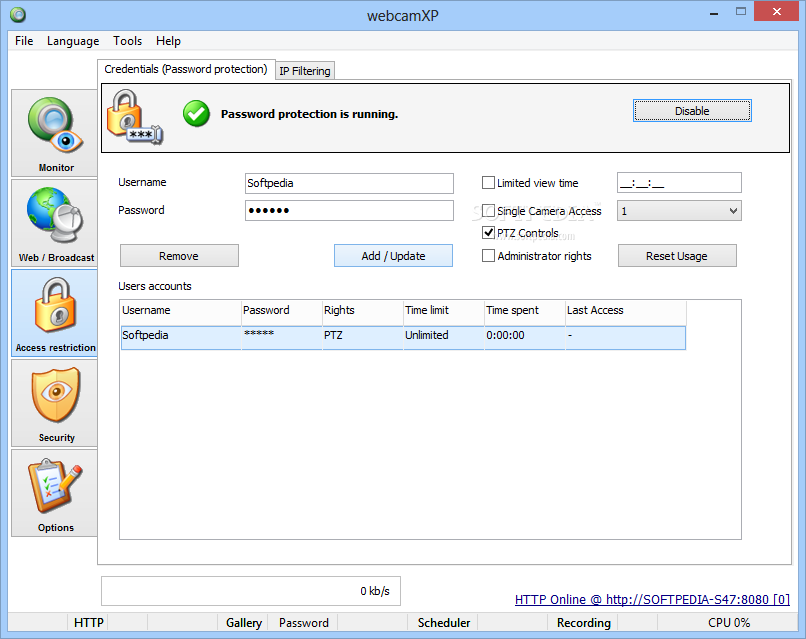806x639 pixels.
Task: Sort by the Rights column header
Action: pos(363,311)
